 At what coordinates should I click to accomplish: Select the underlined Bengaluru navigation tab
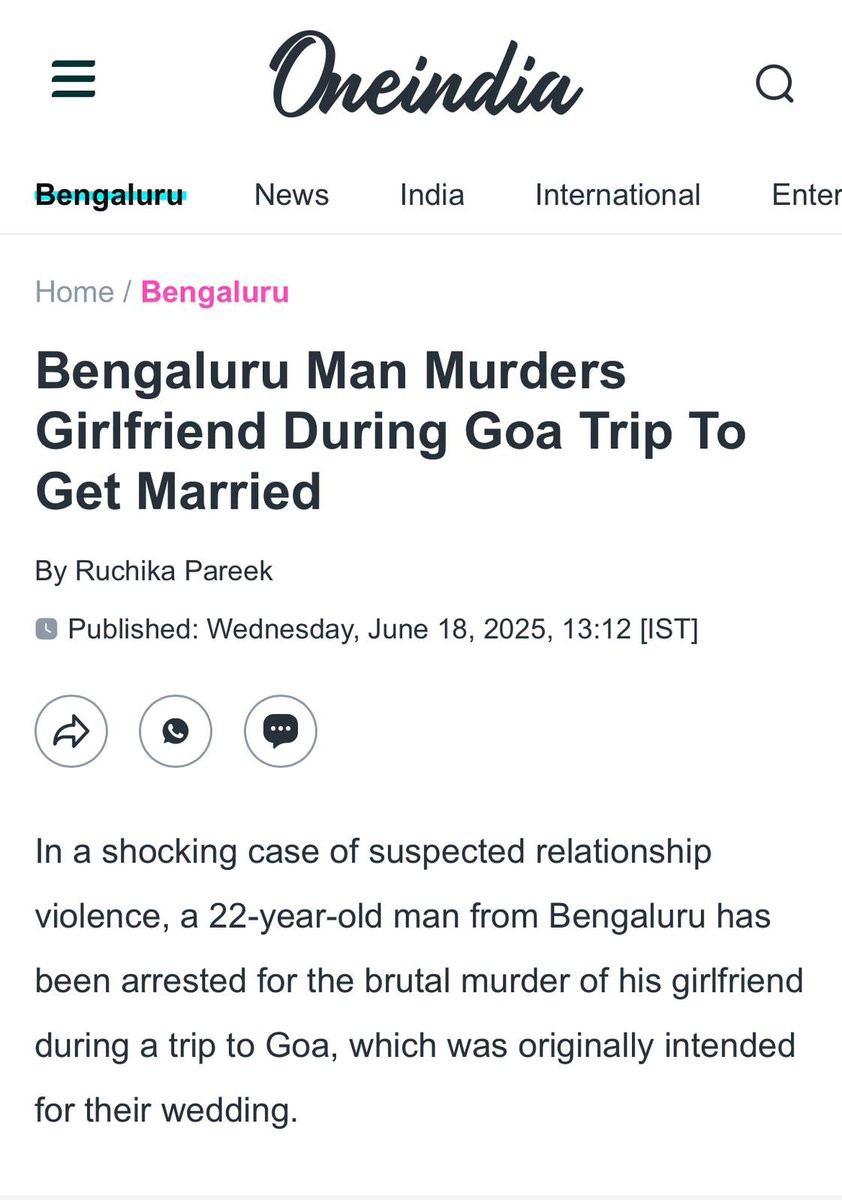[x=109, y=194]
